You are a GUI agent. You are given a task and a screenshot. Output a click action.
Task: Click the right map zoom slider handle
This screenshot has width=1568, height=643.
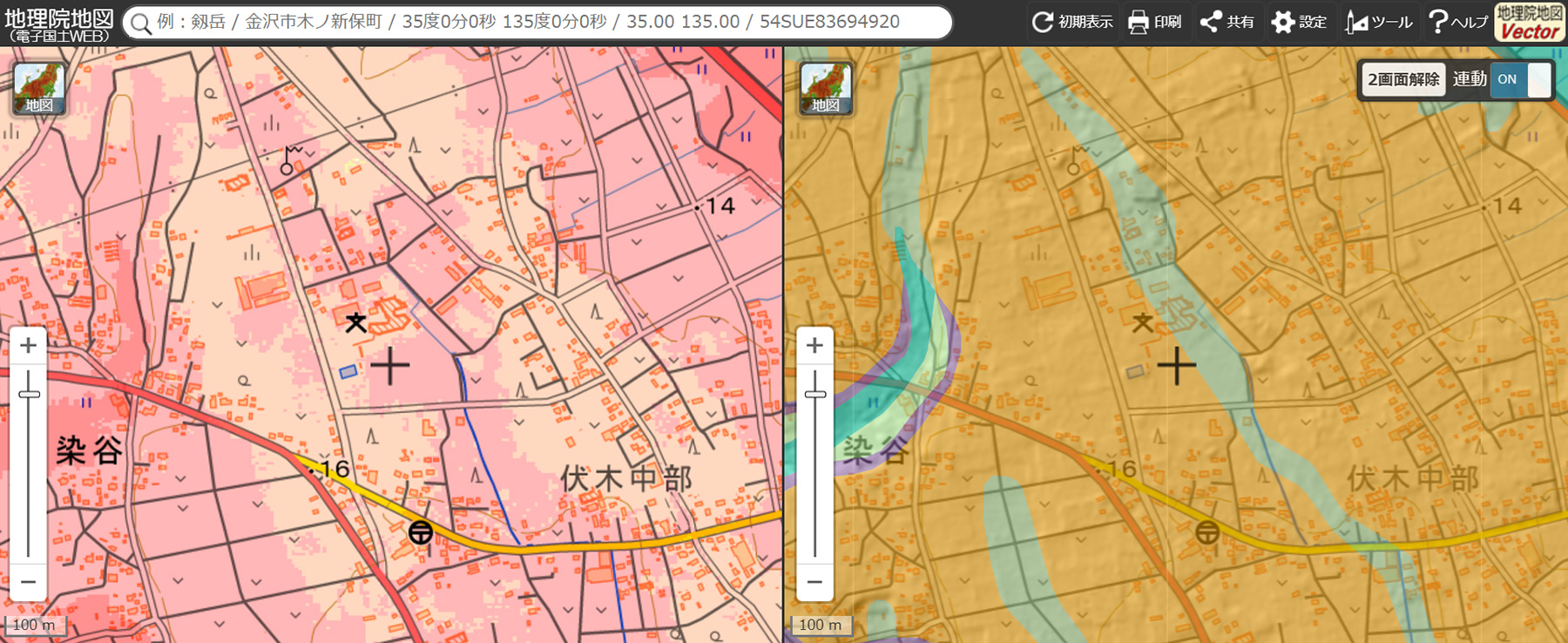click(x=814, y=395)
